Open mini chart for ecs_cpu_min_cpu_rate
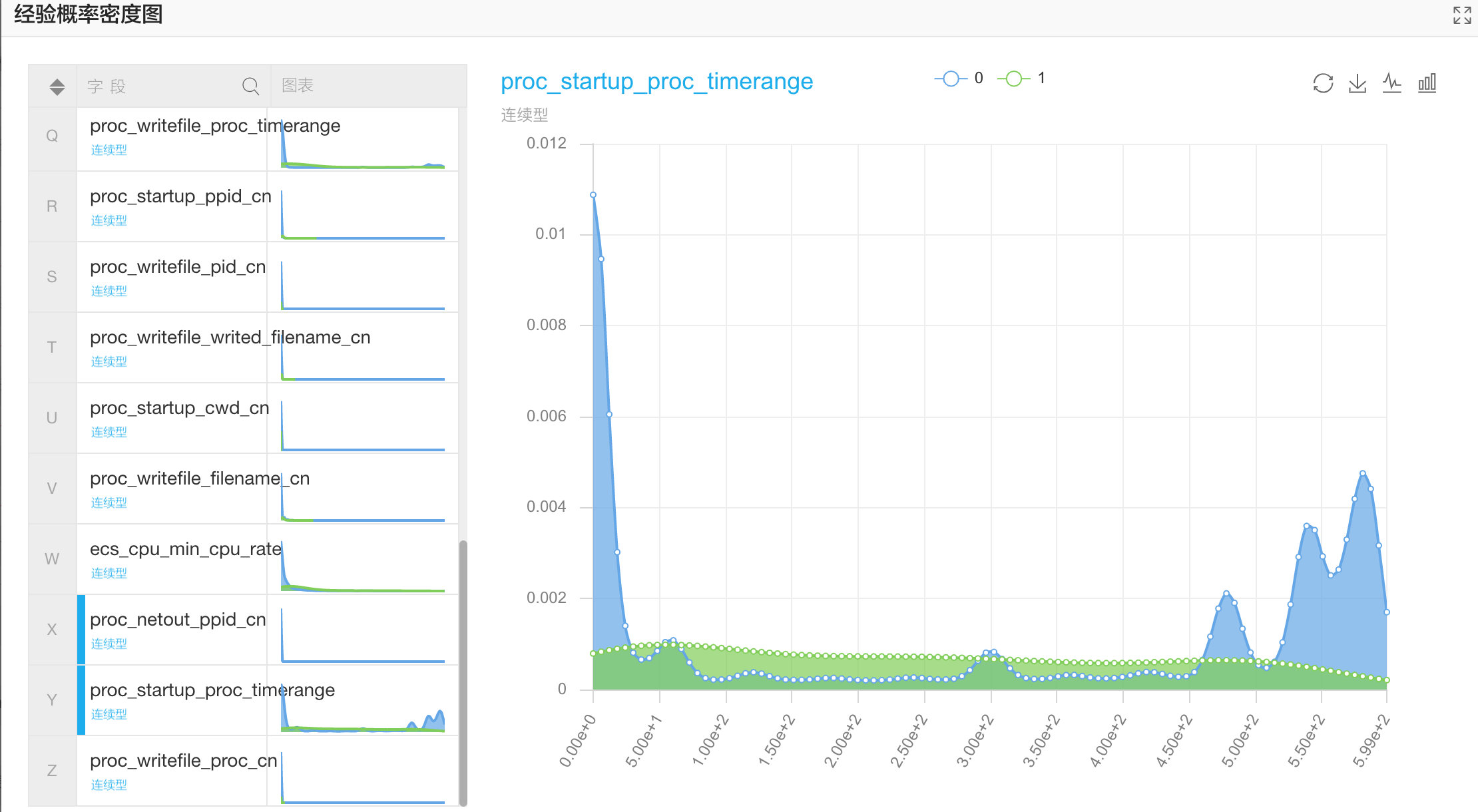 coord(363,567)
